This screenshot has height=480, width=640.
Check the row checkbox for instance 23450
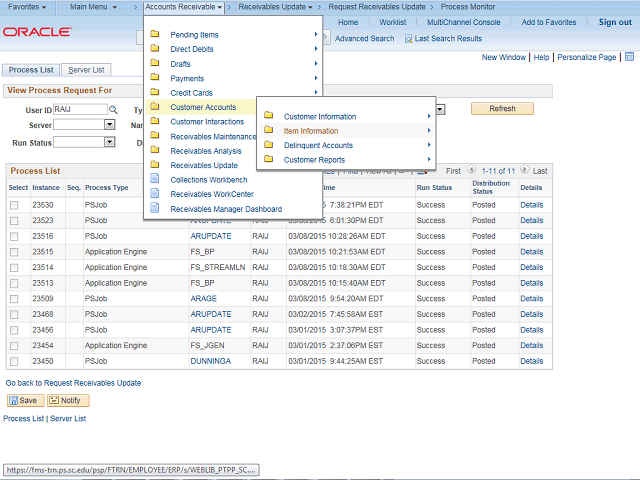tap(14, 361)
